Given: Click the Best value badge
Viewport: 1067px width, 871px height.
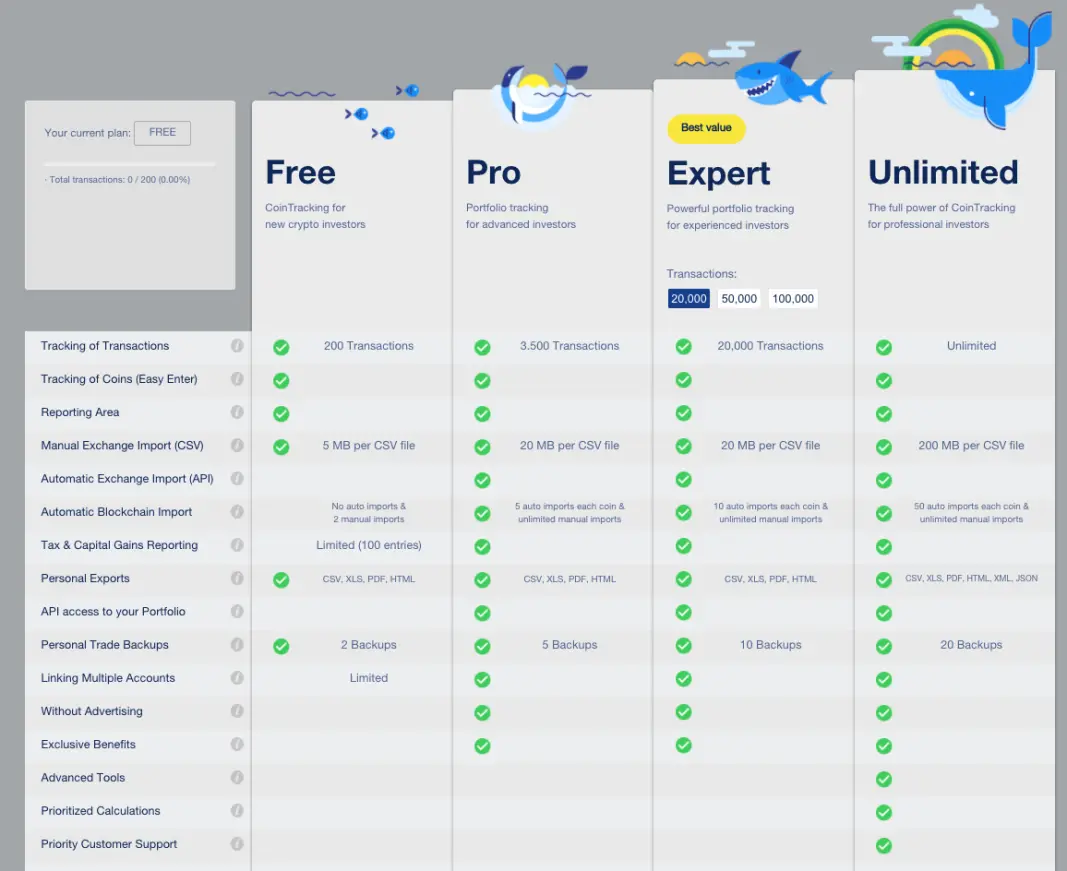Looking at the screenshot, I should 706,128.
